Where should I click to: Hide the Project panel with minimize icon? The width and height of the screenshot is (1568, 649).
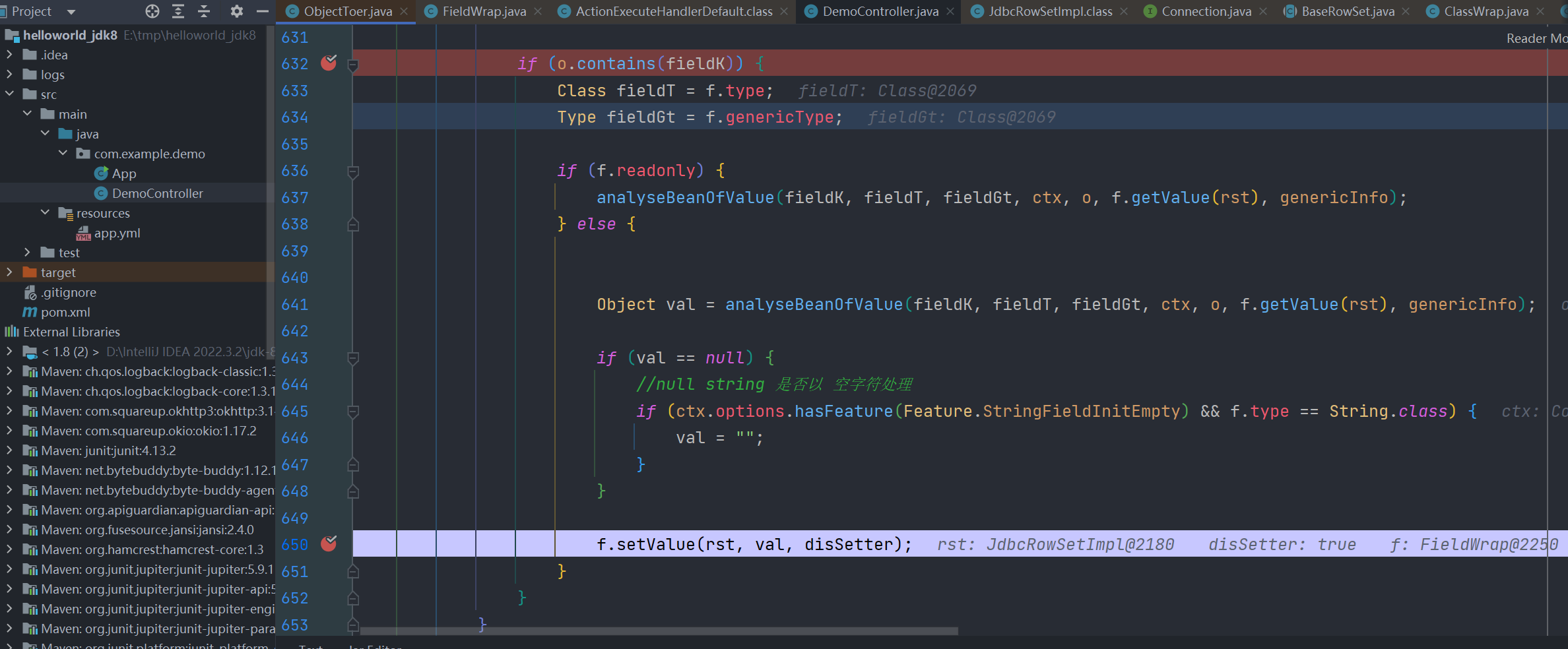click(x=263, y=11)
